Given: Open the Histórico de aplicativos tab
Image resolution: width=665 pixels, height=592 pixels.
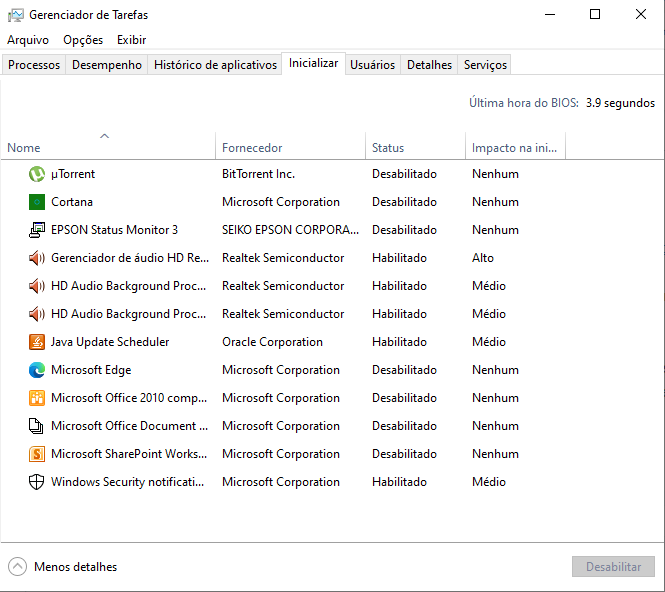Looking at the screenshot, I should [215, 65].
